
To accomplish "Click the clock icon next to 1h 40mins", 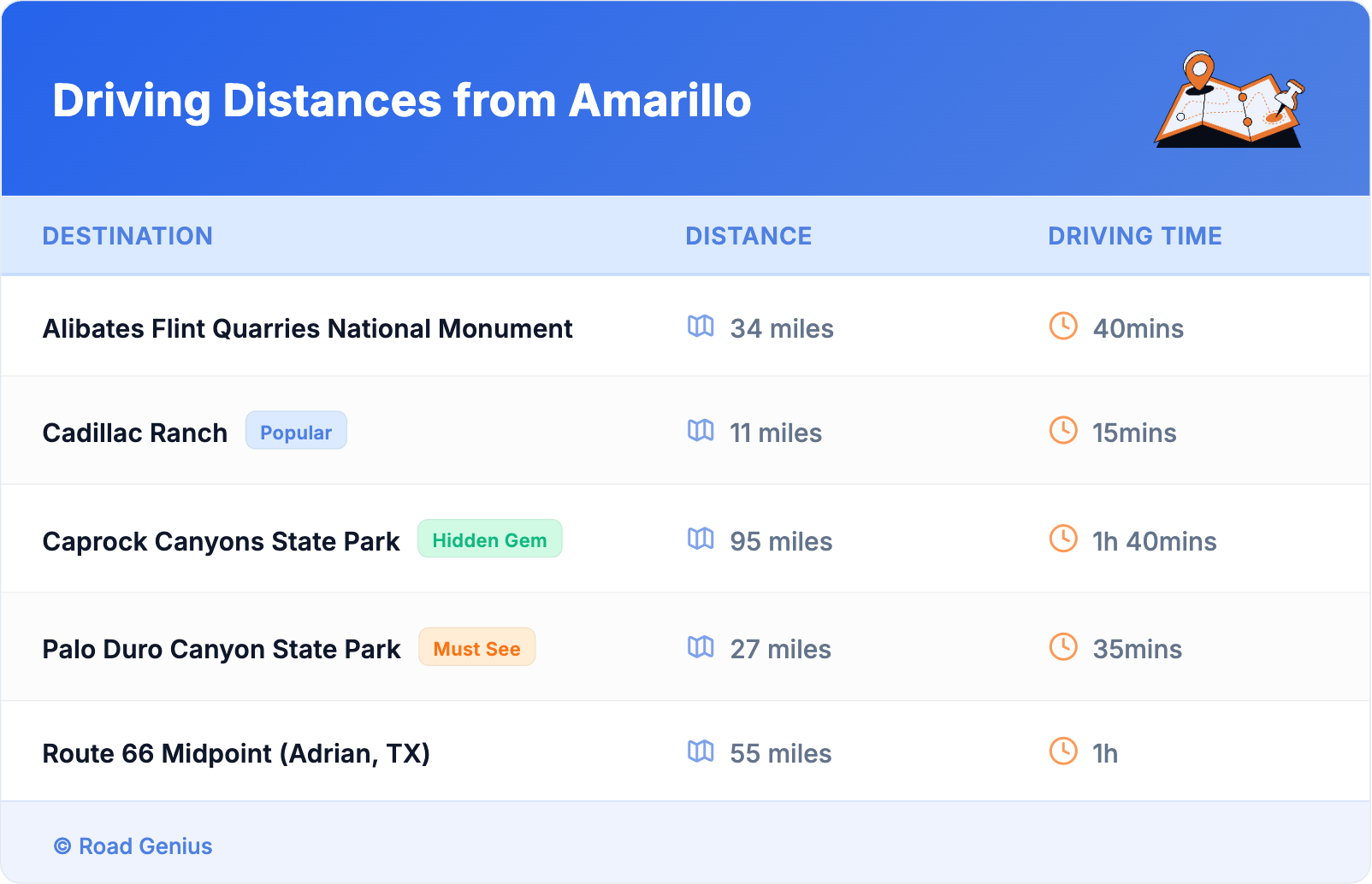I will pyautogui.click(x=1063, y=539).
